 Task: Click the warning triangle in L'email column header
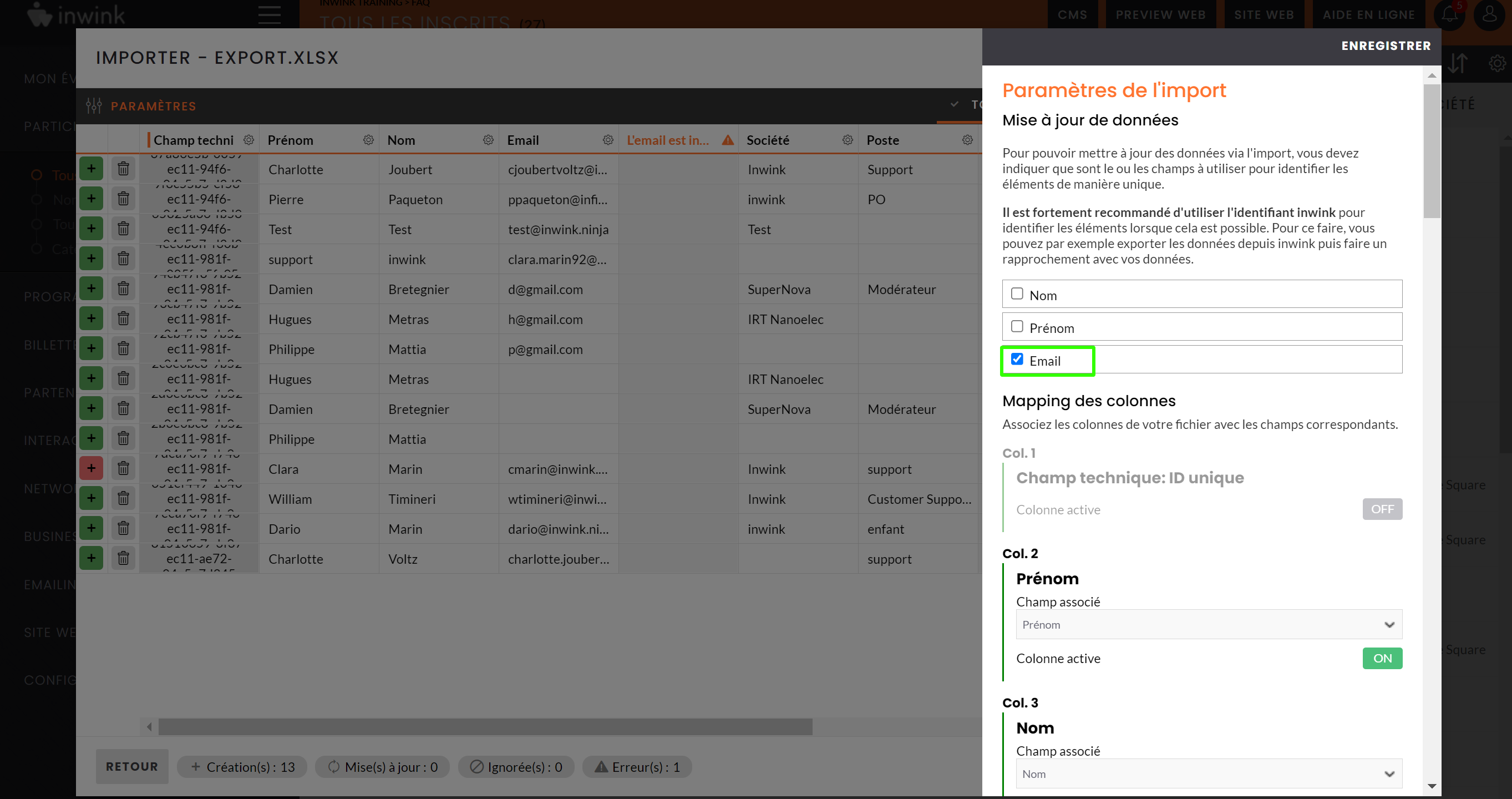point(727,140)
